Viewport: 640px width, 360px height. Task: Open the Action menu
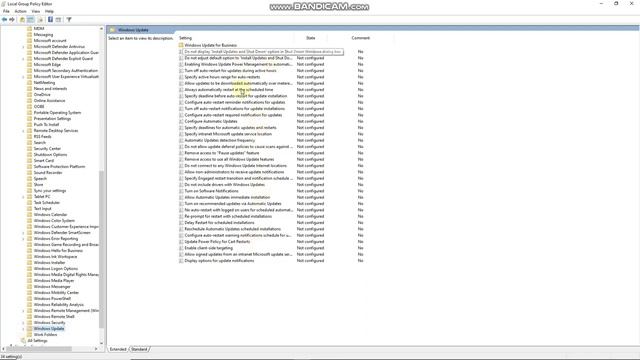coord(20,11)
